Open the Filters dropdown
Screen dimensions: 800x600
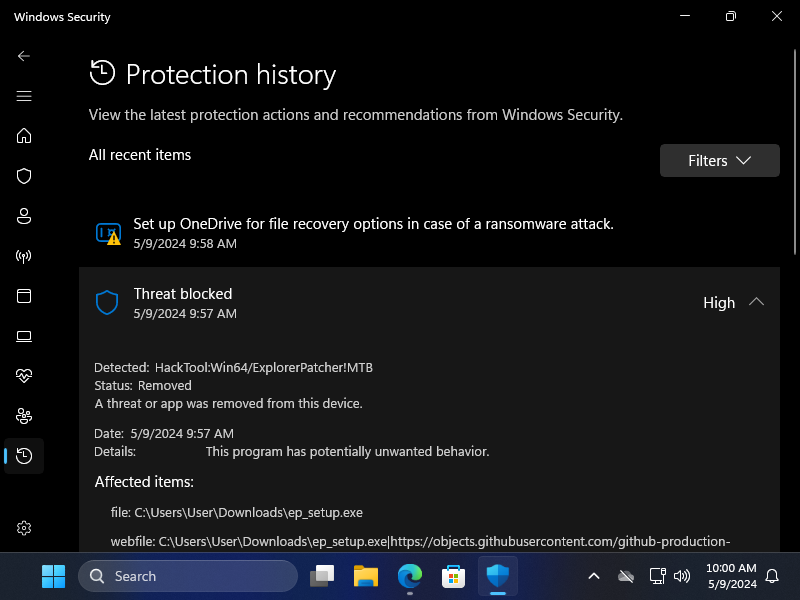point(719,161)
